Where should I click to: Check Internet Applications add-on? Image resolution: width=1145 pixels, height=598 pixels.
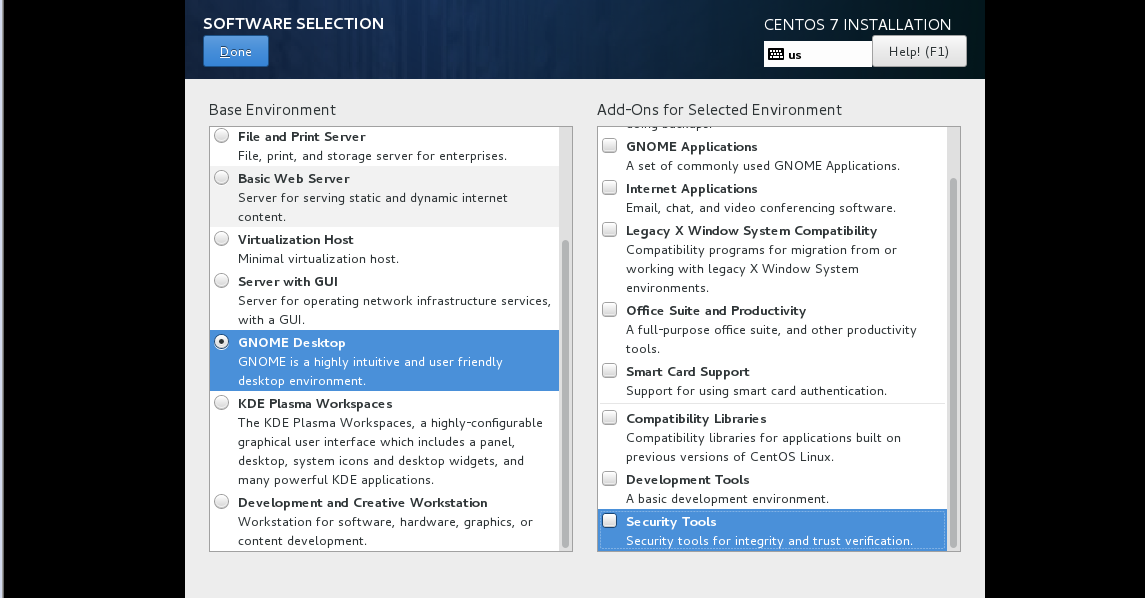pos(610,188)
